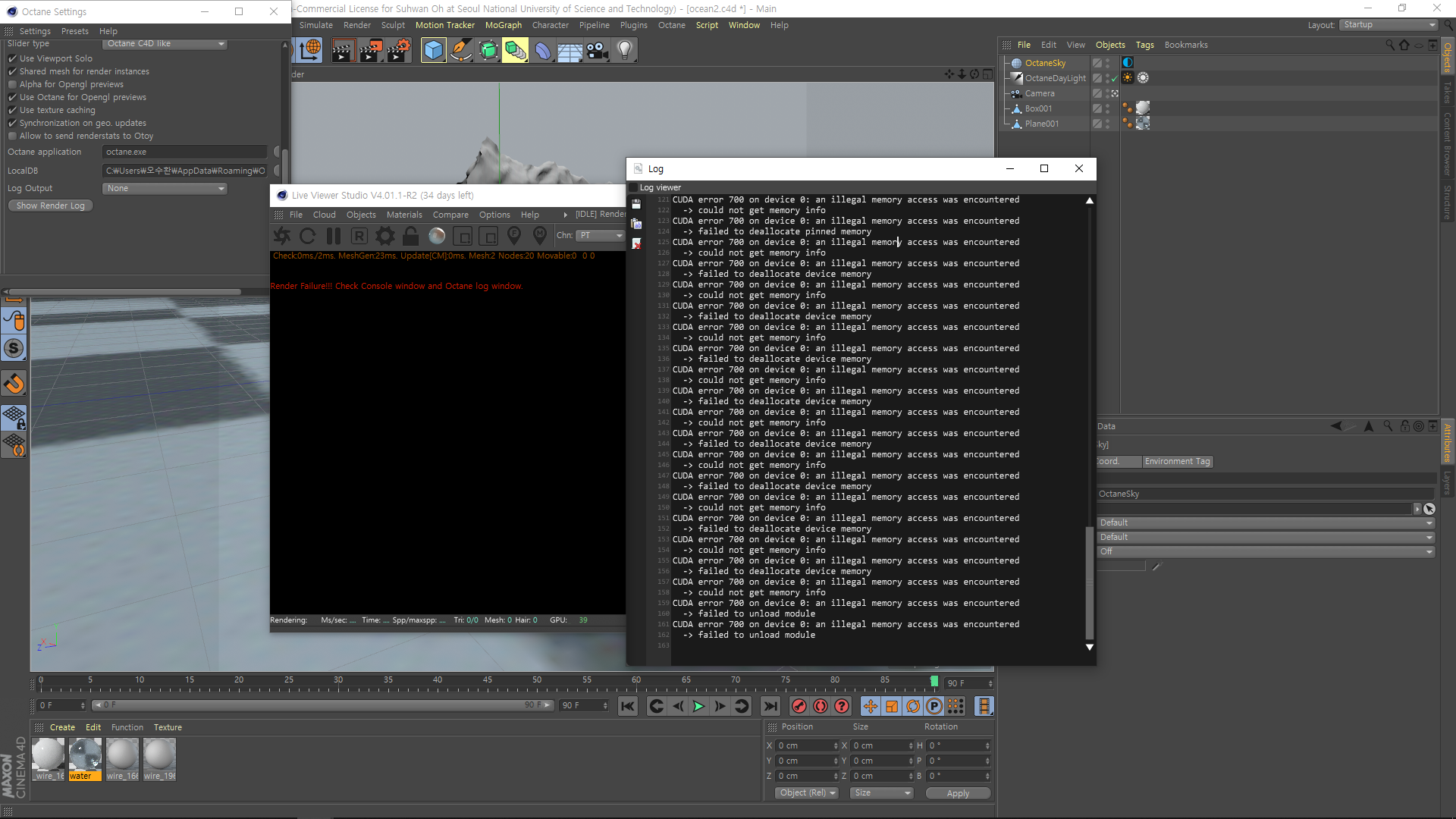1456x819 pixels.
Task: Click the Light bulb icon
Action: click(x=624, y=51)
